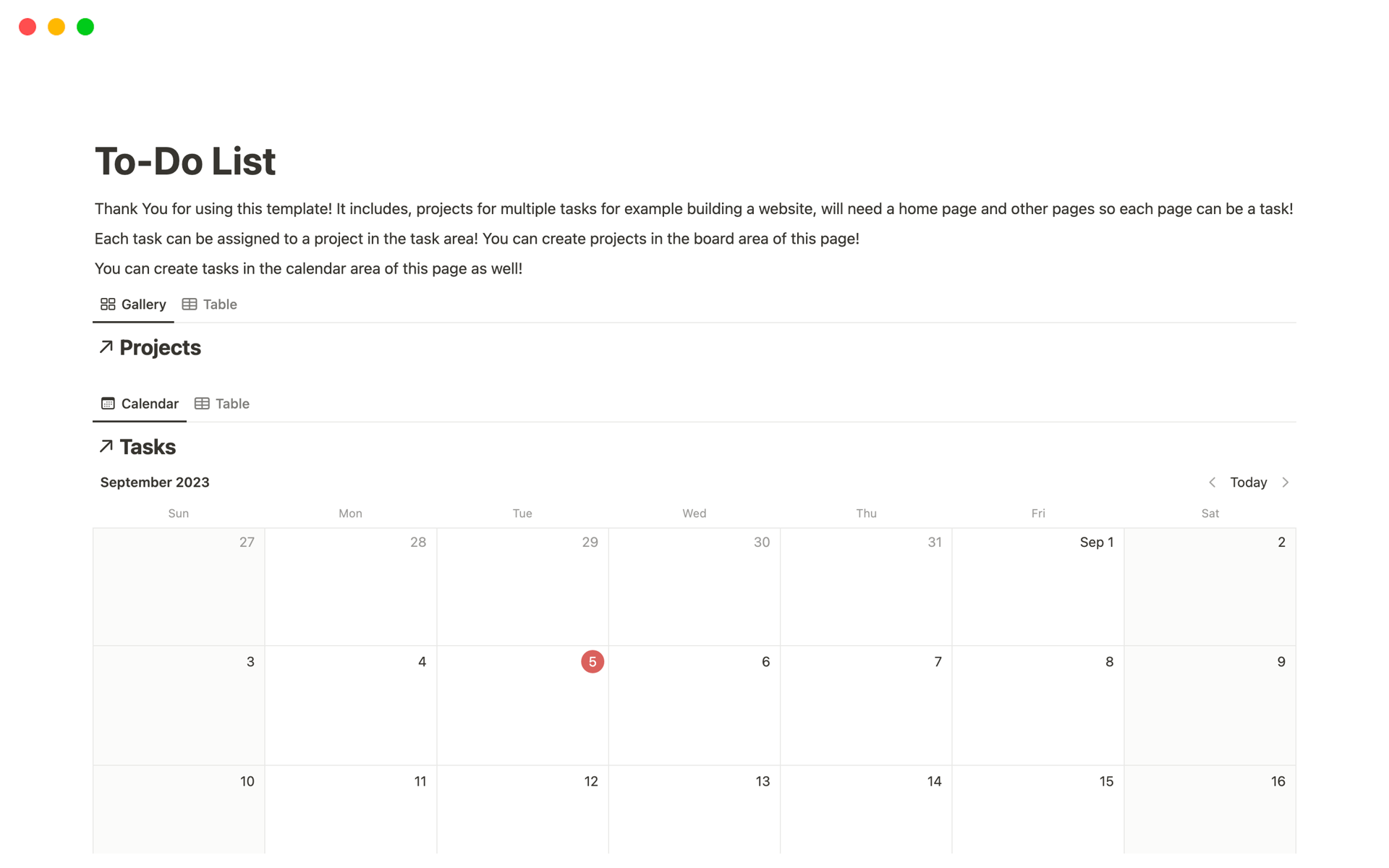This screenshot has height=868, width=1389.
Task: Click the navigate forward arrow on calendar
Action: point(1285,482)
